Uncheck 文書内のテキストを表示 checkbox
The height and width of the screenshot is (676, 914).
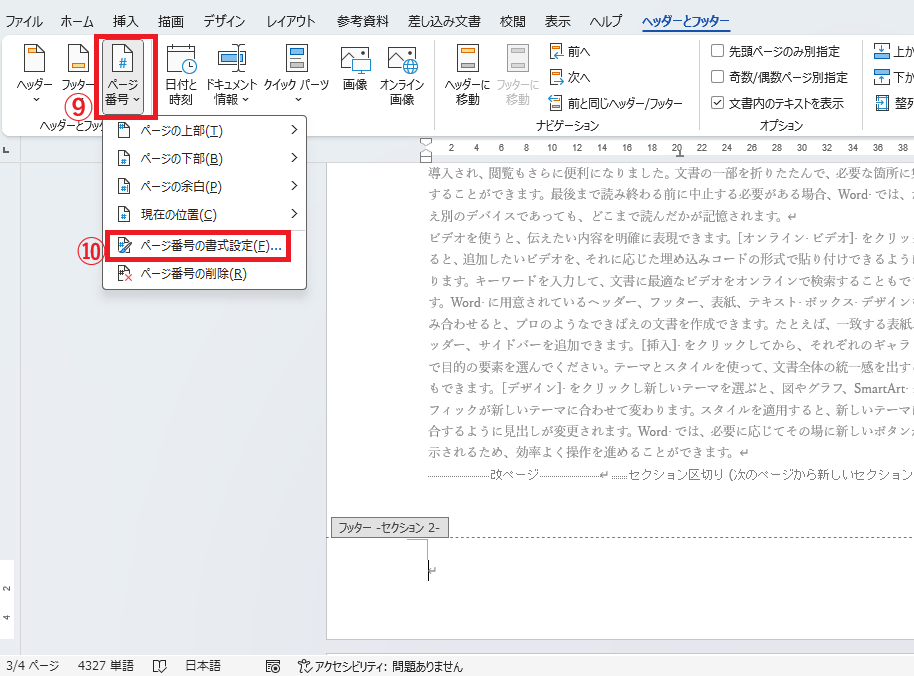tap(718, 103)
